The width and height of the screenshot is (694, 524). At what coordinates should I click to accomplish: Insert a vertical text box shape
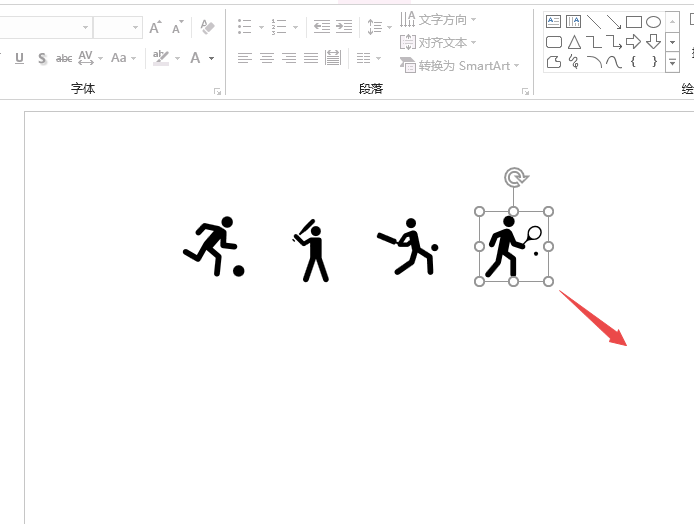pyautogui.click(x=573, y=21)
